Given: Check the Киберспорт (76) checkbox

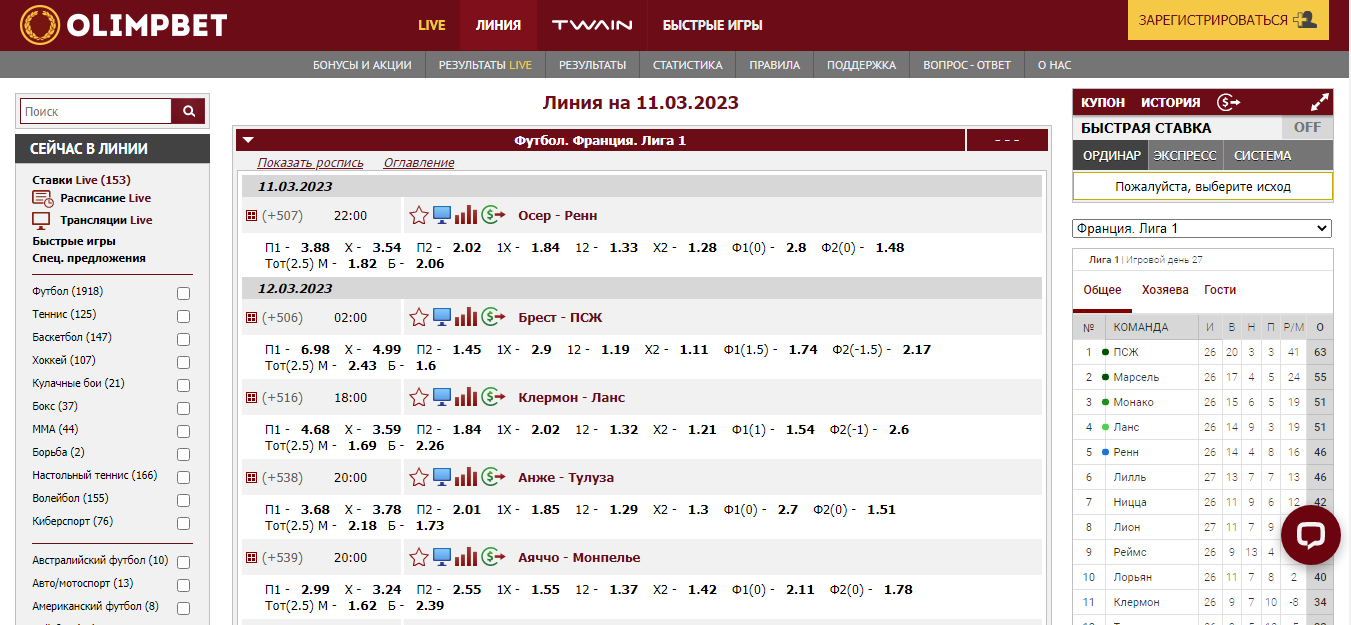Looking at the screenshot, I should click(183, 524).
